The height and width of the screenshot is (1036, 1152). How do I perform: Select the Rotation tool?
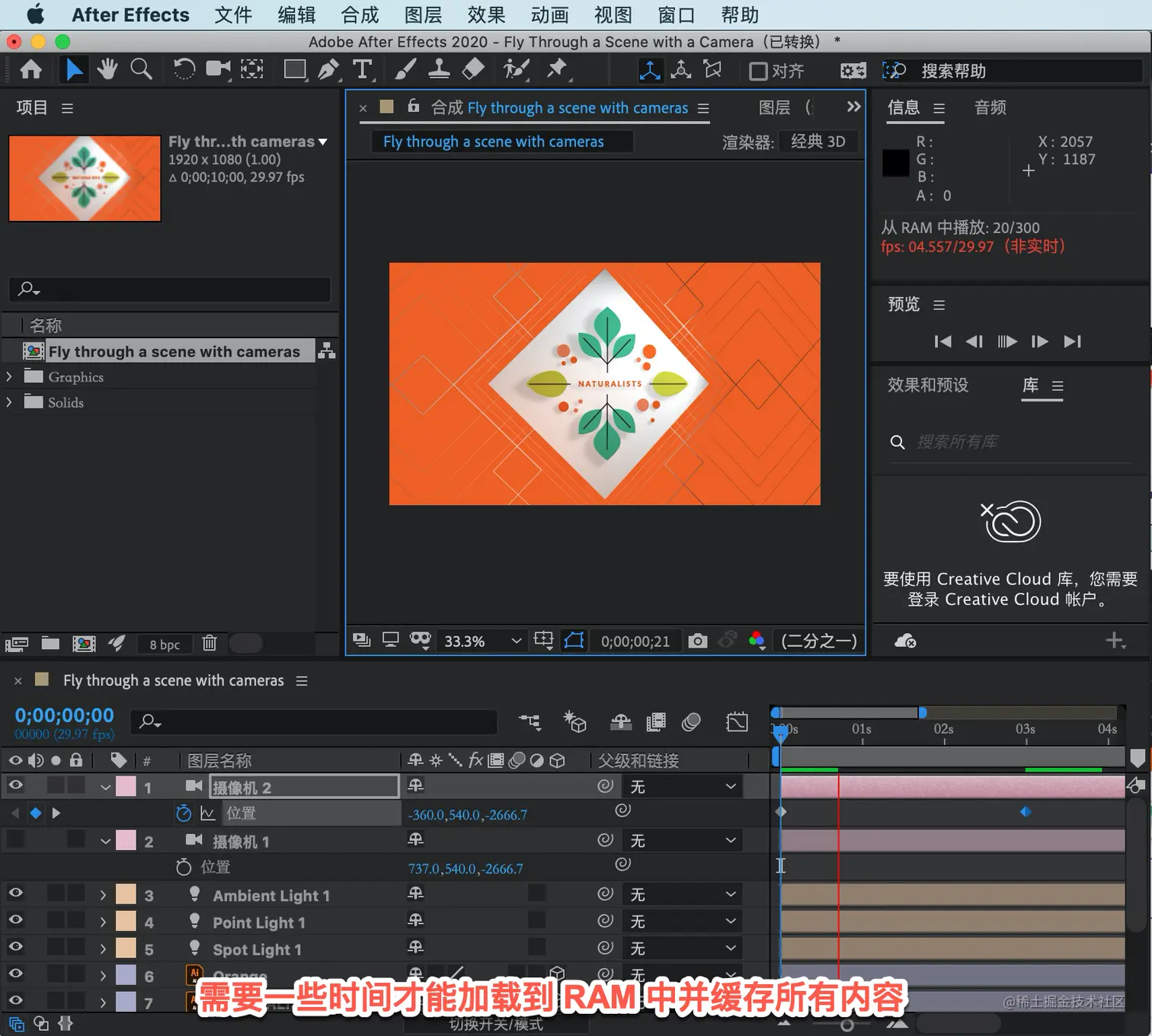tap(184, 70)
